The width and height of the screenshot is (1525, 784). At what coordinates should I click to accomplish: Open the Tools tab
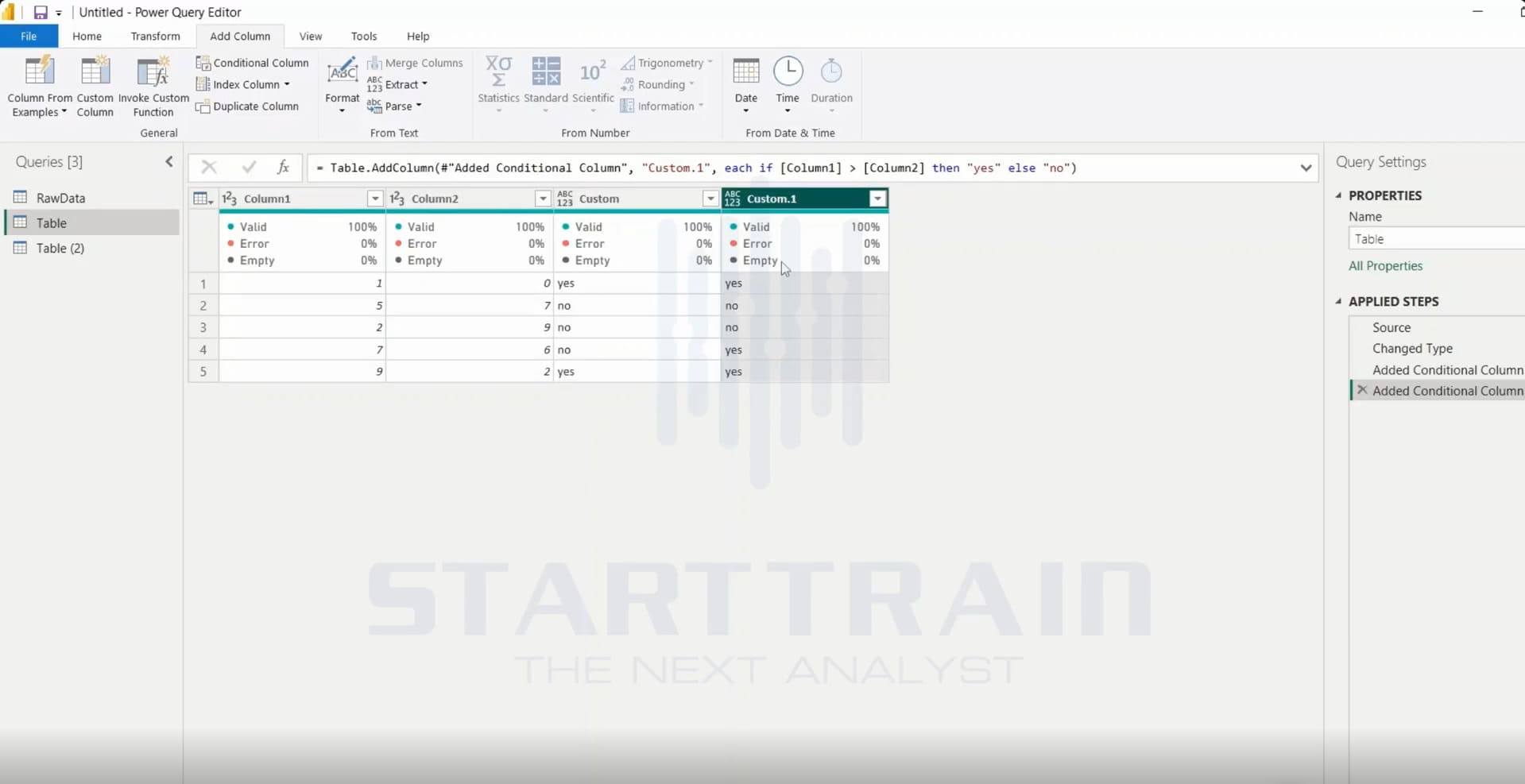(364, 37)
